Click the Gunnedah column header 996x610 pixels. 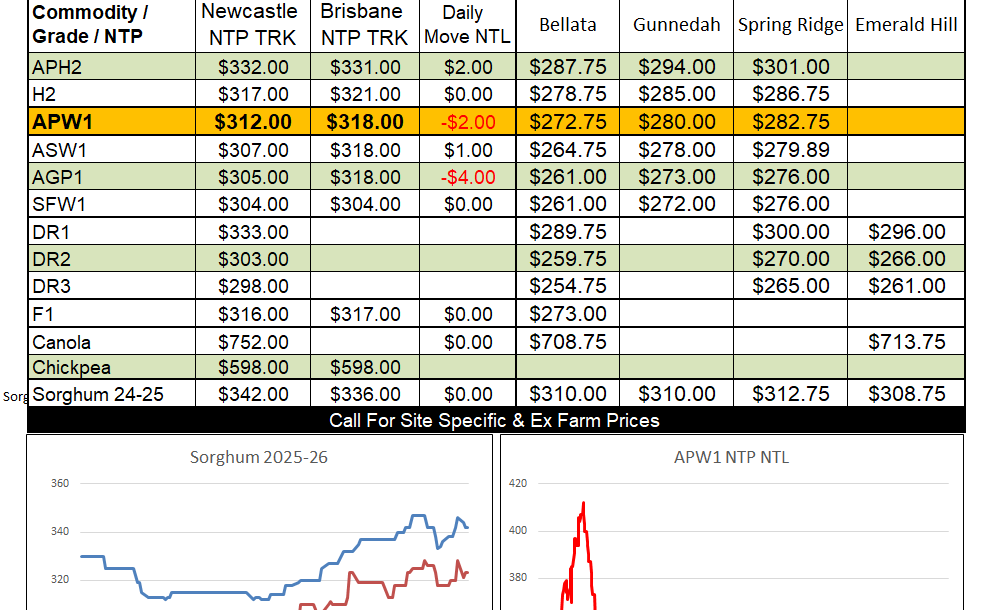[676, 25]
